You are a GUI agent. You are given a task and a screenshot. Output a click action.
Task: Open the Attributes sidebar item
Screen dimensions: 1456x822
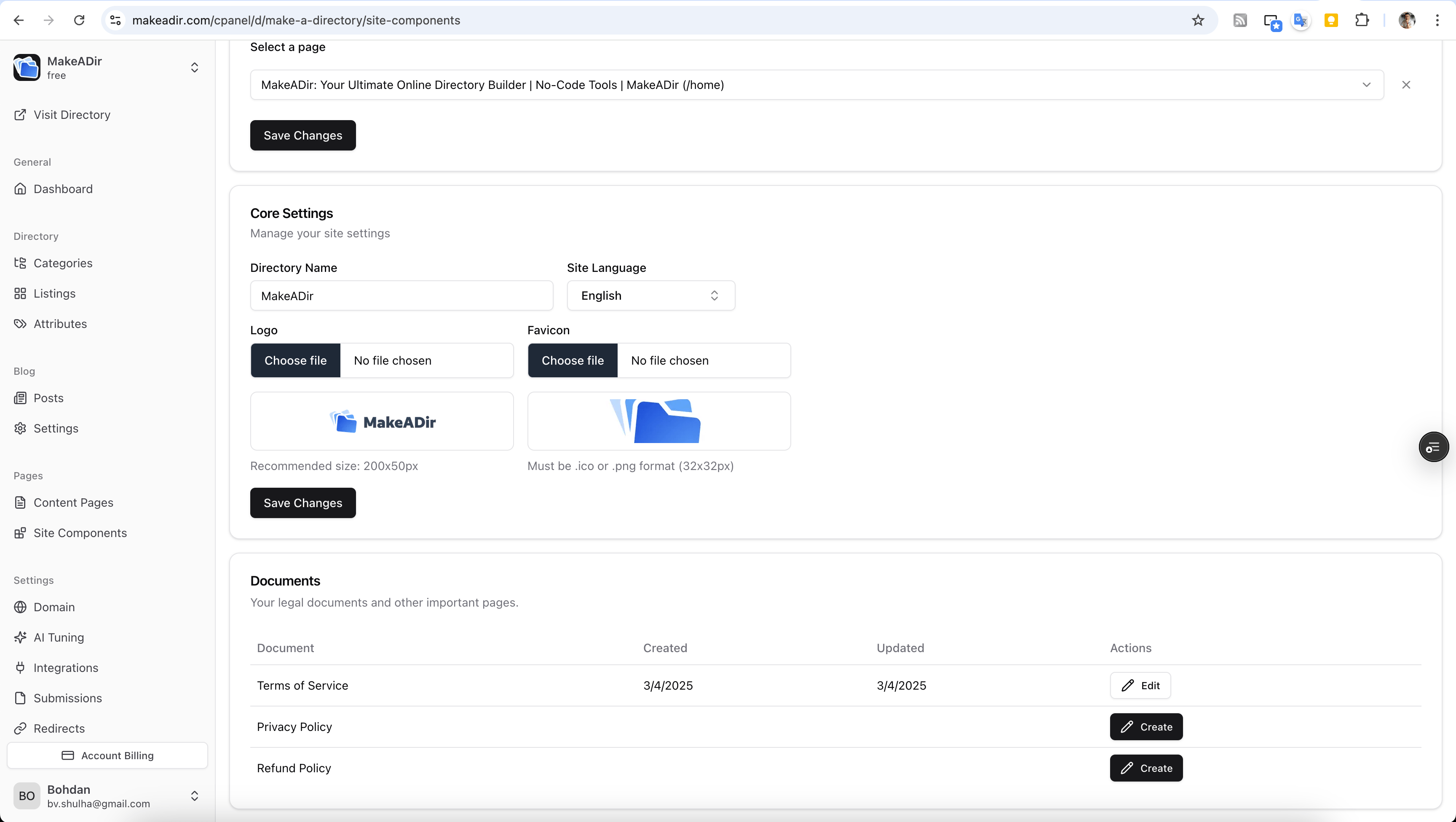tap(60, 324)
